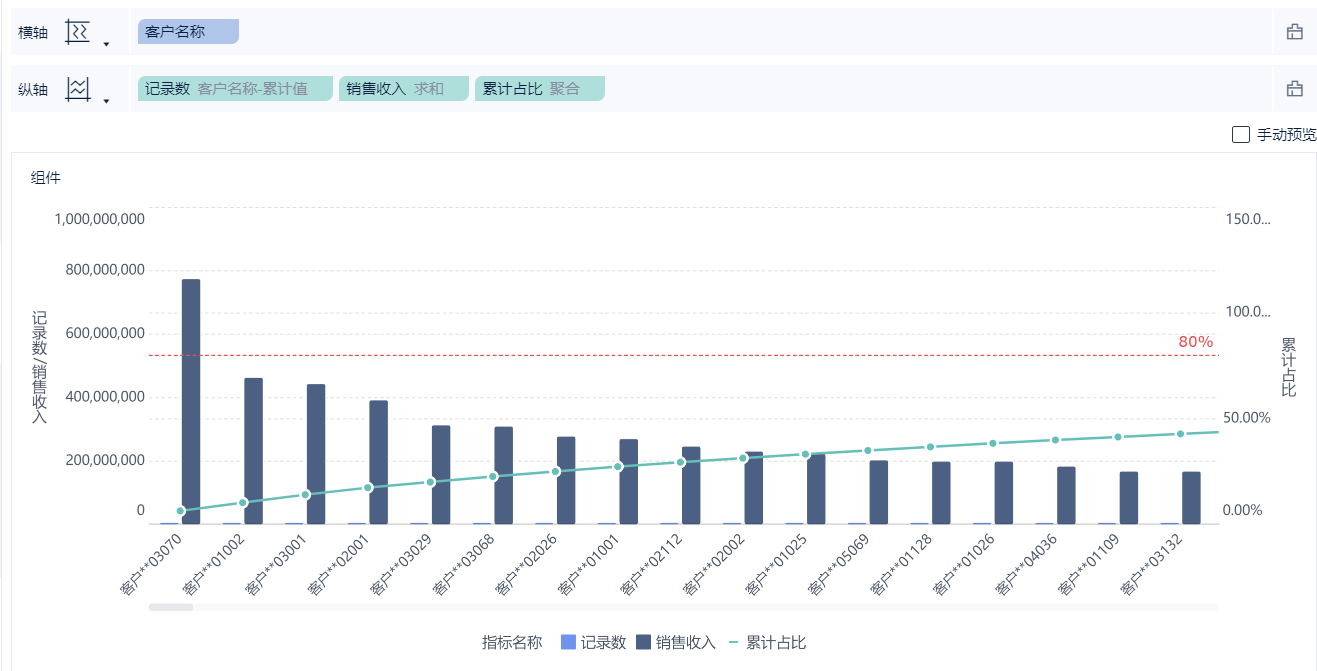Click the 记录数 客户名称-累计值 field pill
Screen dimensions: 1317x671
point(234,89)
